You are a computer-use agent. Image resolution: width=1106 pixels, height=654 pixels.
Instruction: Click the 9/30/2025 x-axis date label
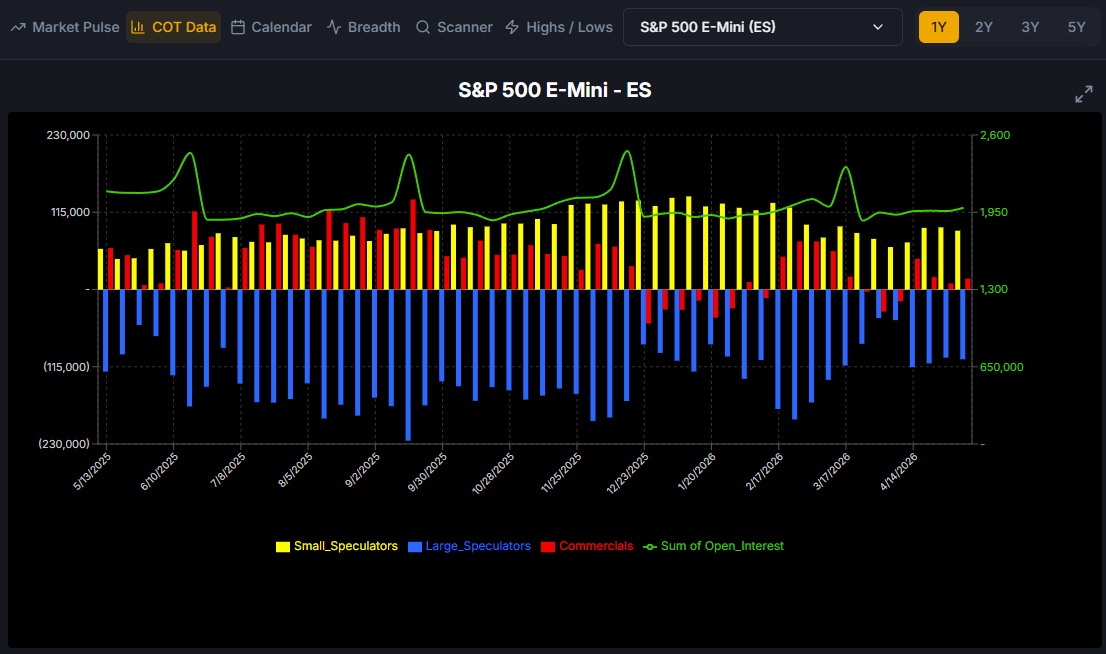pyautogui.click(x=427, y=472)
